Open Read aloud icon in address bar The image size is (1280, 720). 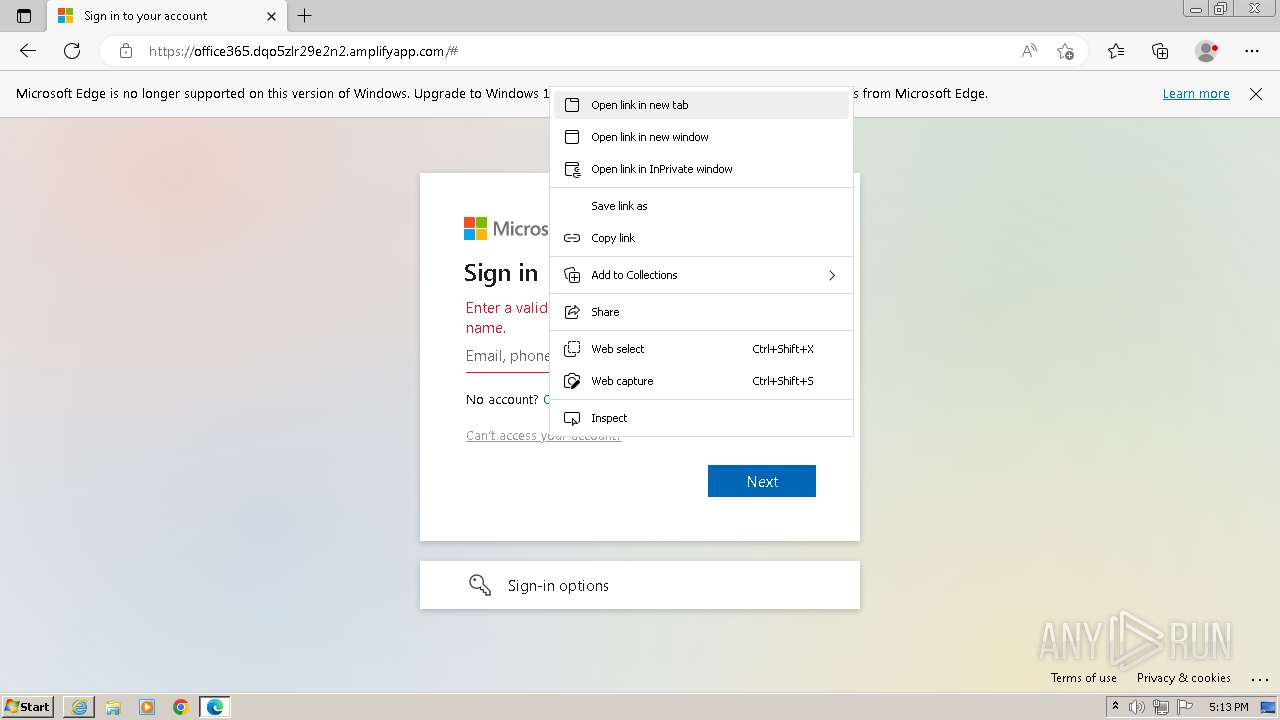click(1029, 51)
